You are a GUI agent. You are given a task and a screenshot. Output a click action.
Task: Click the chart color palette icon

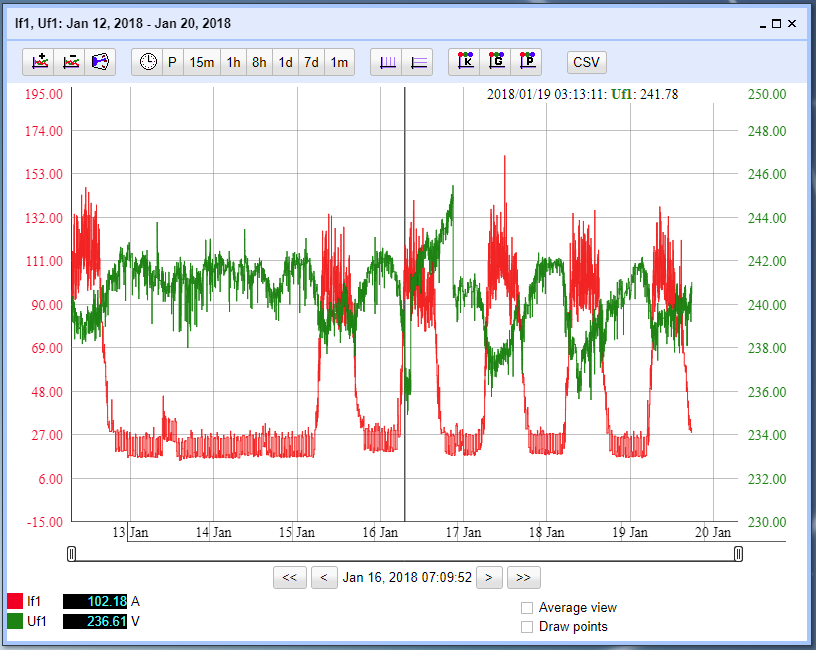(x=100, y=62)
